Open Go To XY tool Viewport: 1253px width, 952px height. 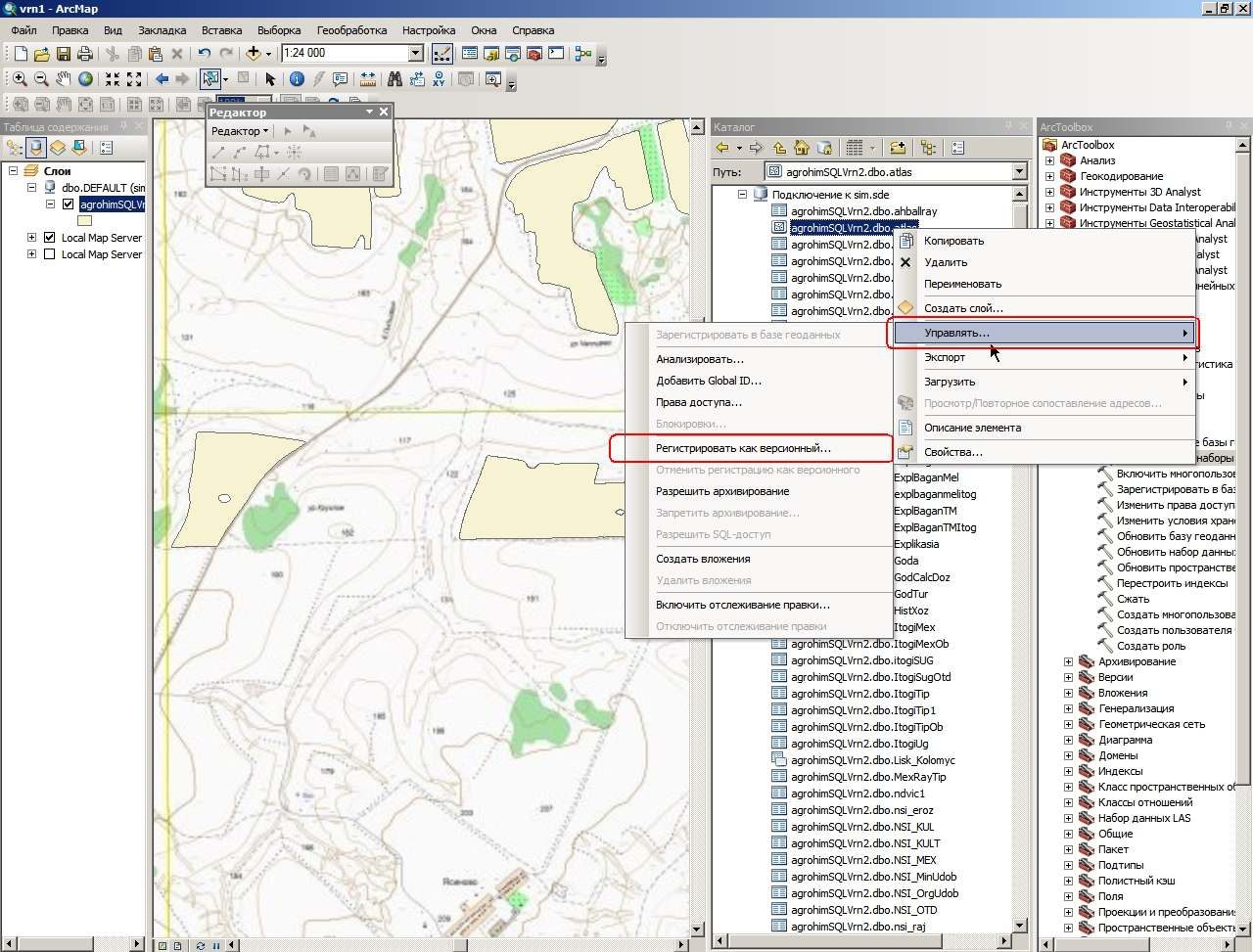(x=439, y=79)
